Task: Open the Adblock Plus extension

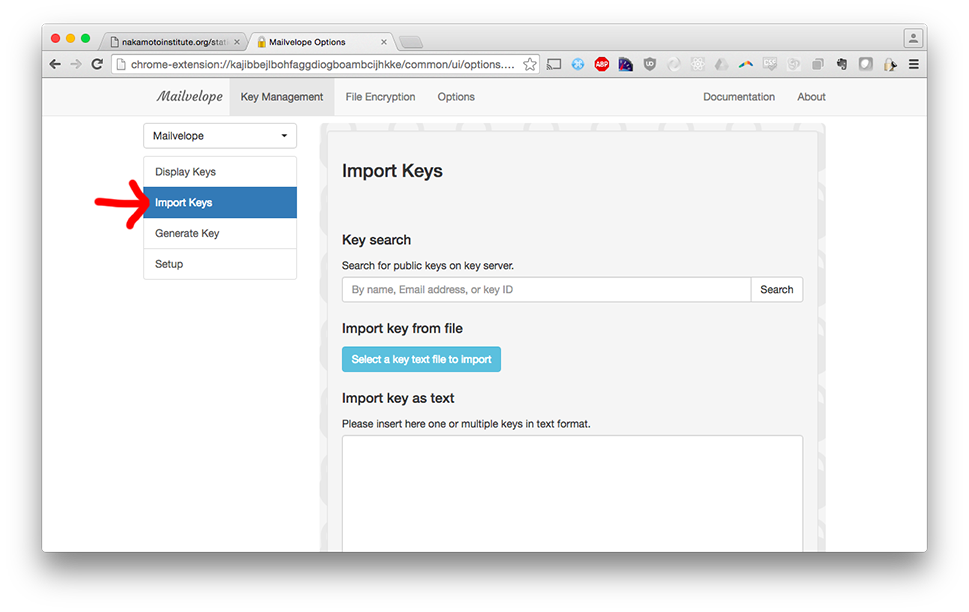Action: point(601,64)
